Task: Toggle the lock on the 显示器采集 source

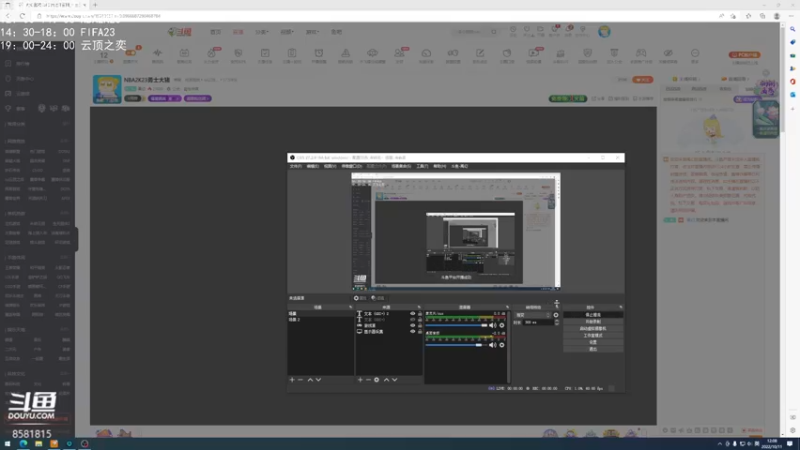Action: pyautogui.click(x=420, y=332)
